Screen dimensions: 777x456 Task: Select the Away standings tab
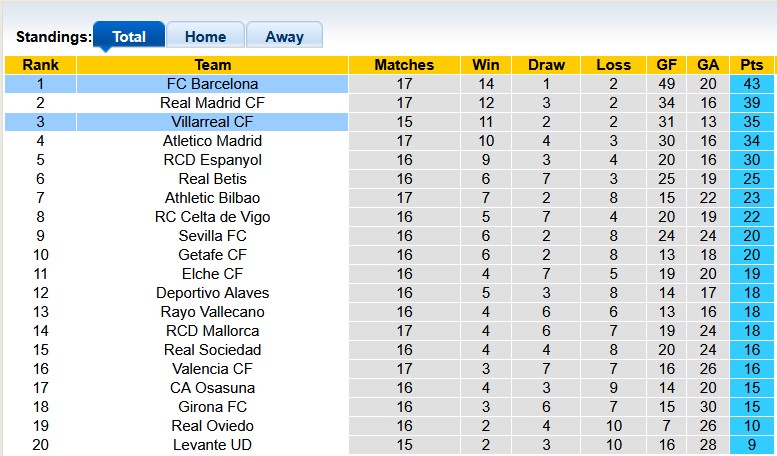(284, 37)
